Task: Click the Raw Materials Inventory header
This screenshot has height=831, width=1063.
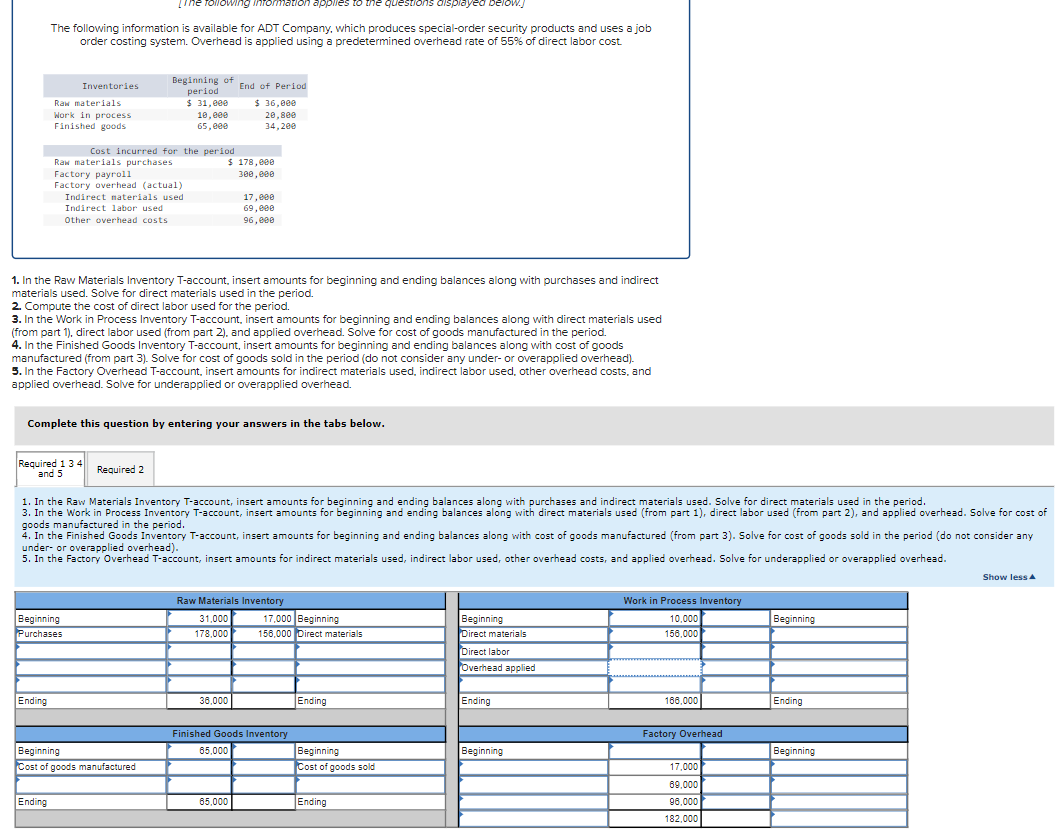Action: coord(230,601)
